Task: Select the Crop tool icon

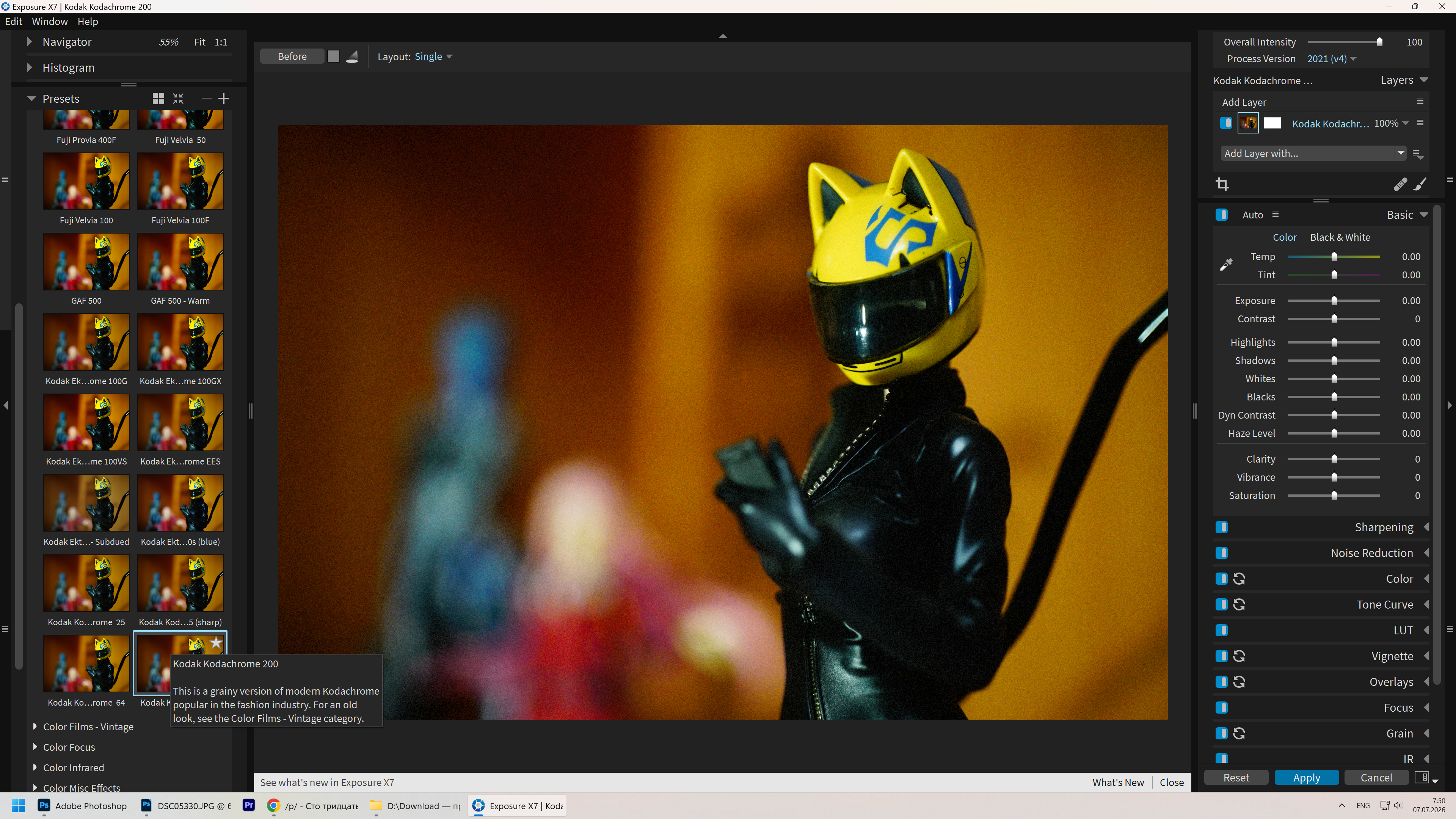Action: coord(1222,184)
